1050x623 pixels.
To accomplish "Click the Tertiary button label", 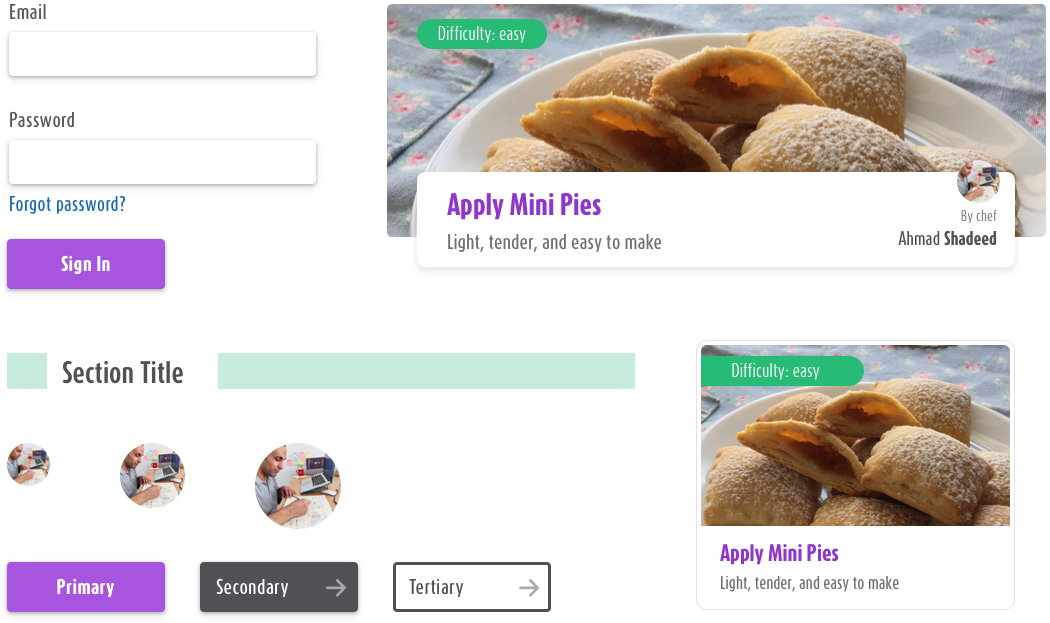I will click(436, 587).
